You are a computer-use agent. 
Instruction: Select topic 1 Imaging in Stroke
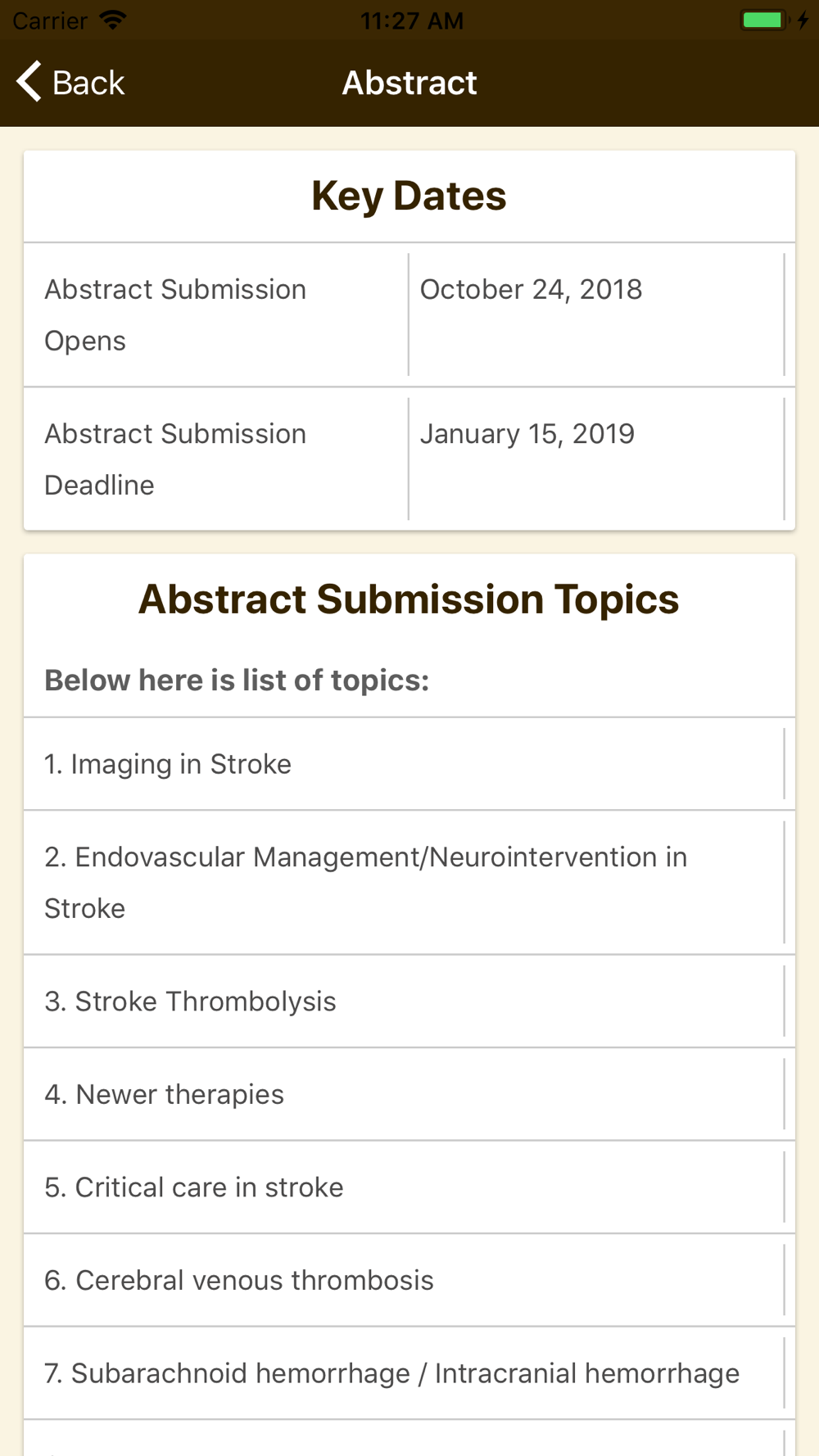point(409,764)
